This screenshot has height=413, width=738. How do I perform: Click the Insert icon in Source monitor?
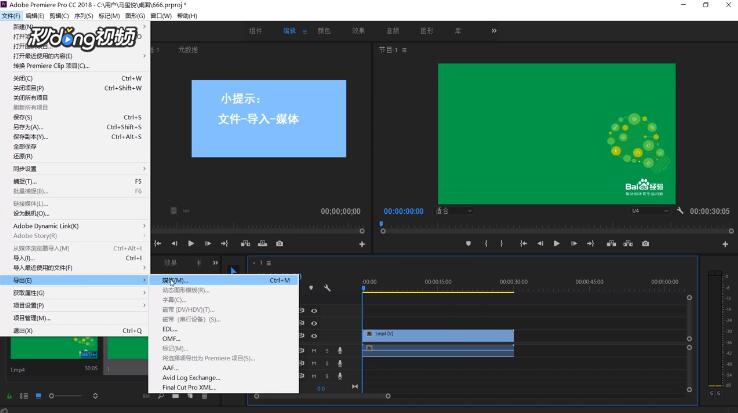[245, 243]
